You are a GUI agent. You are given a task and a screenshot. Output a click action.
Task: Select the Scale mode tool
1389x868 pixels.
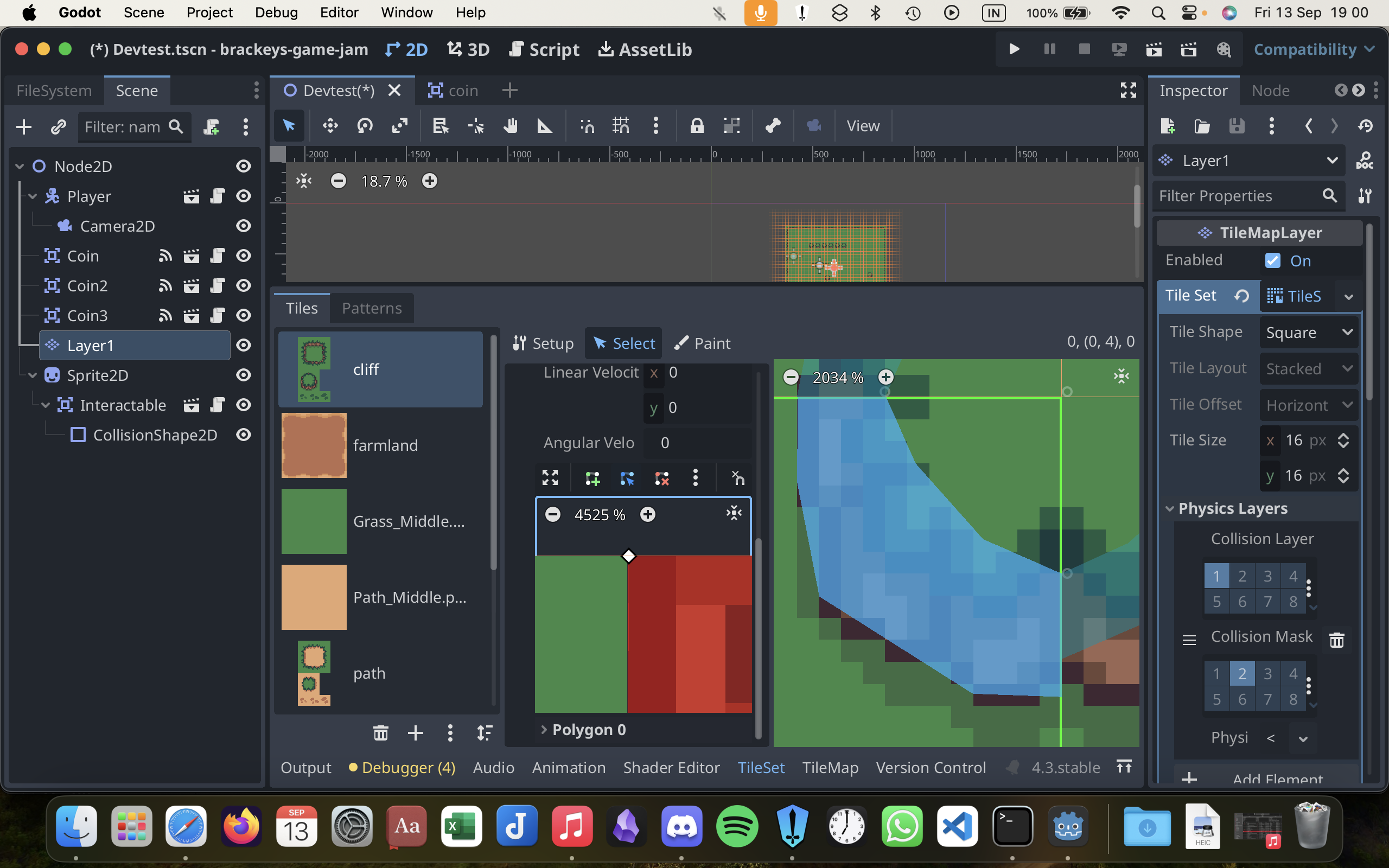tap(399, 126)
